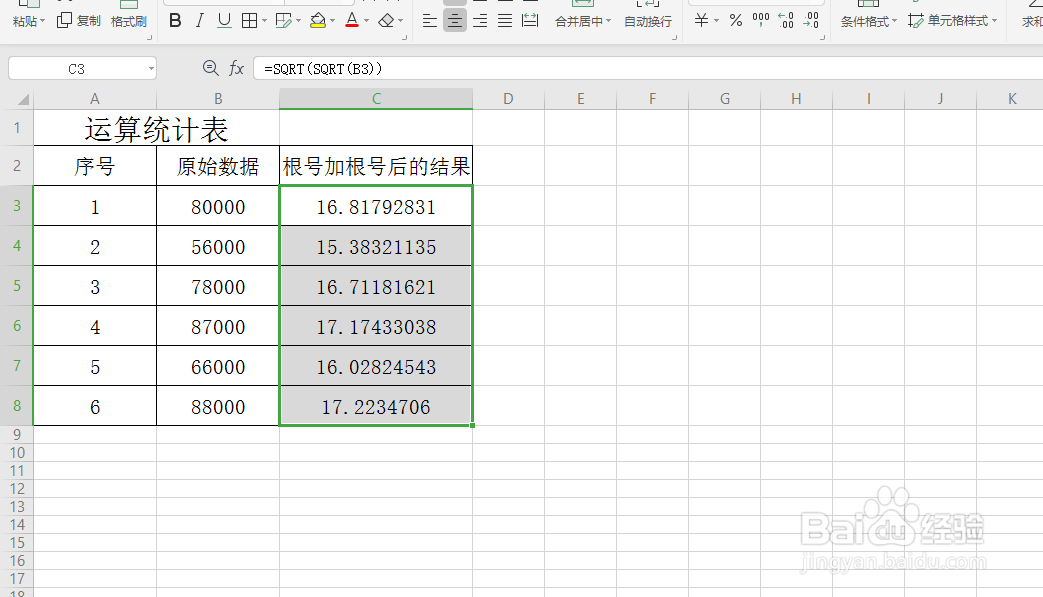Toggle wrap text 自动换行
1043x597 pixels.
click(x=648, y=21)
